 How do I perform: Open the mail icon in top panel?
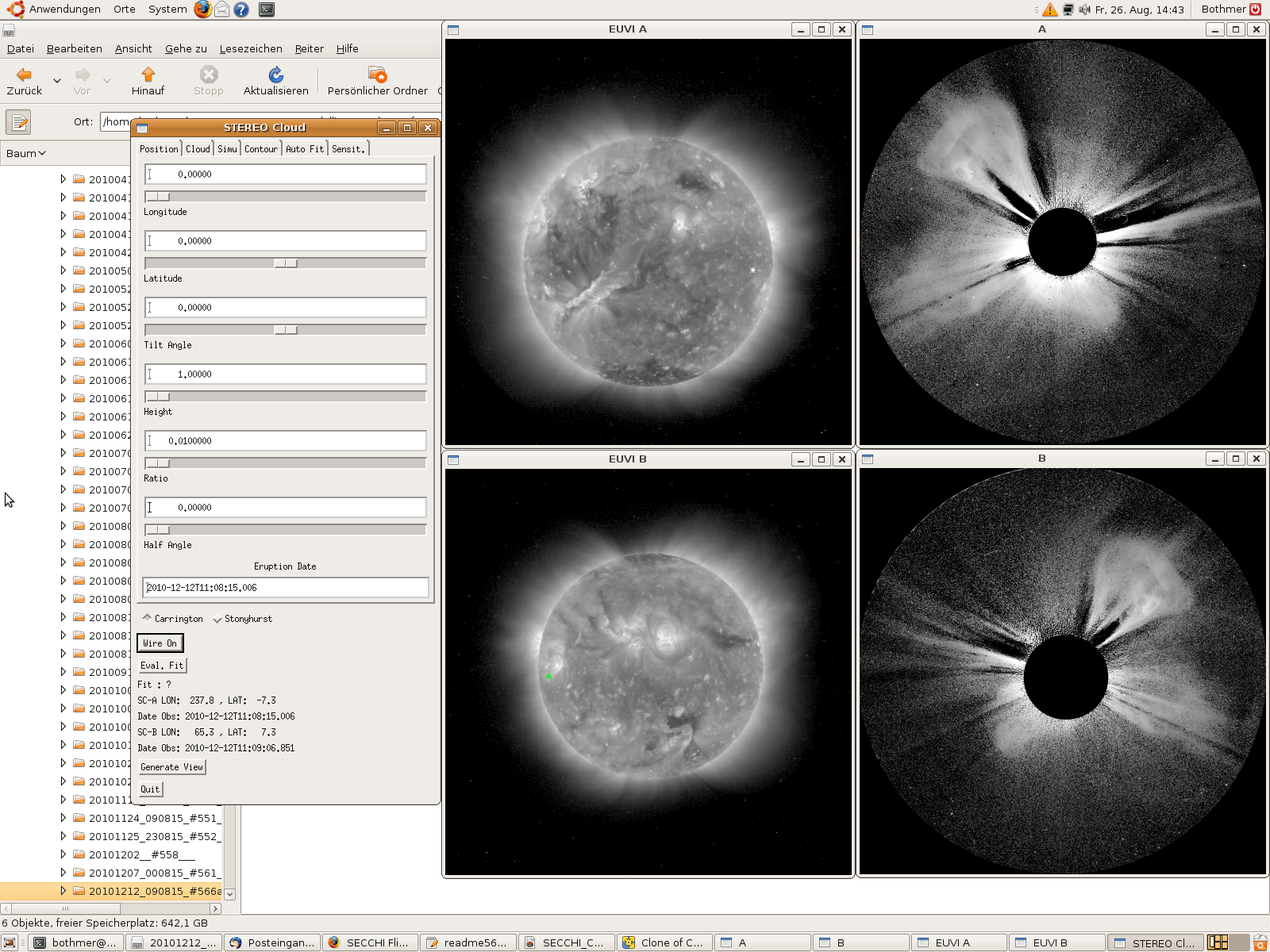click(222, 10)
